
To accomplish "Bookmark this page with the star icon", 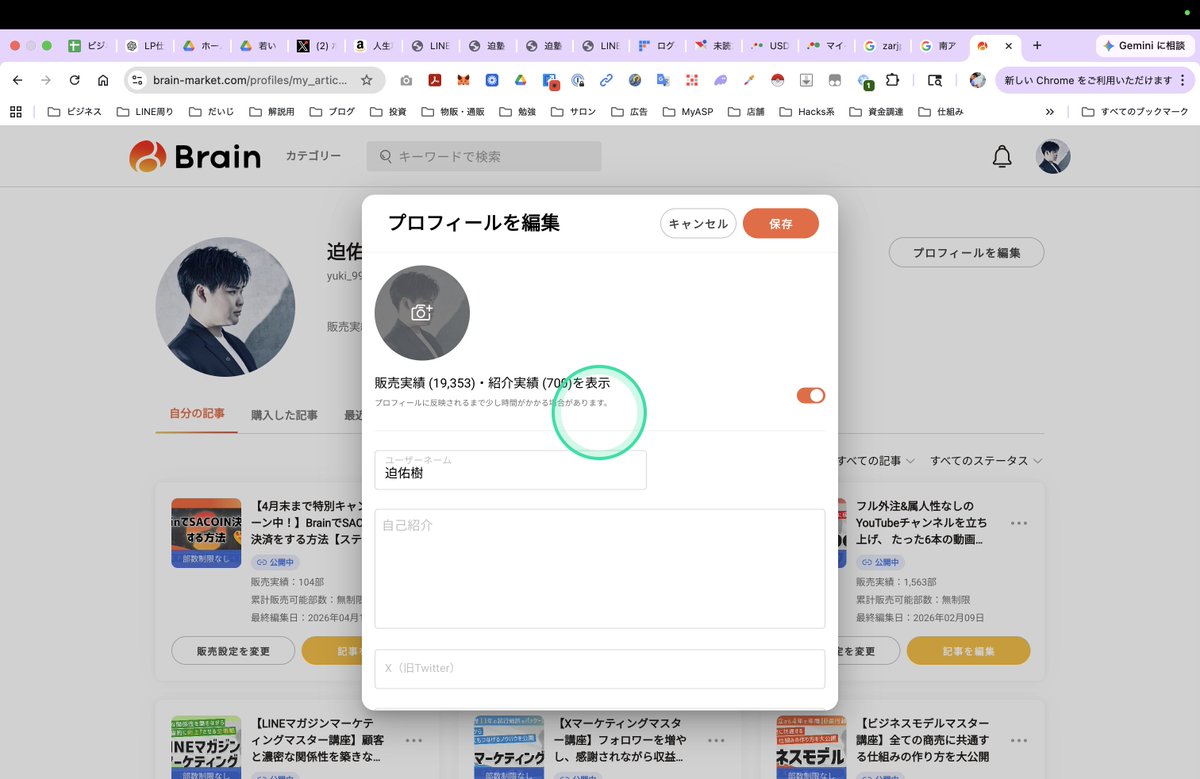I will [367, 80].
